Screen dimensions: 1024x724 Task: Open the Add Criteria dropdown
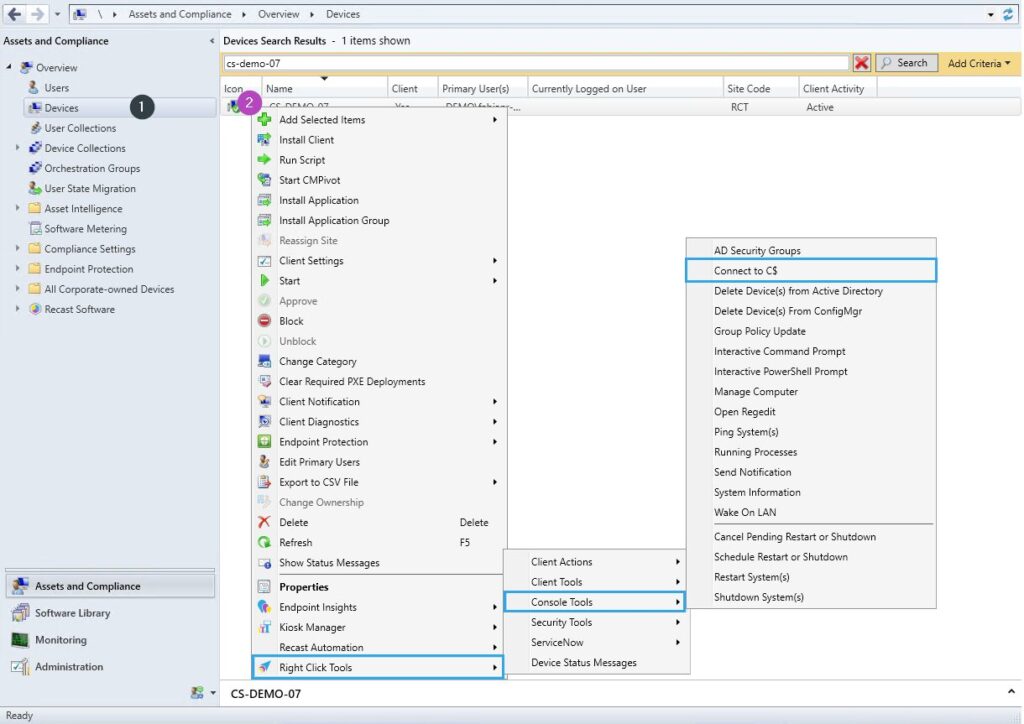click(x=979, y=63)
